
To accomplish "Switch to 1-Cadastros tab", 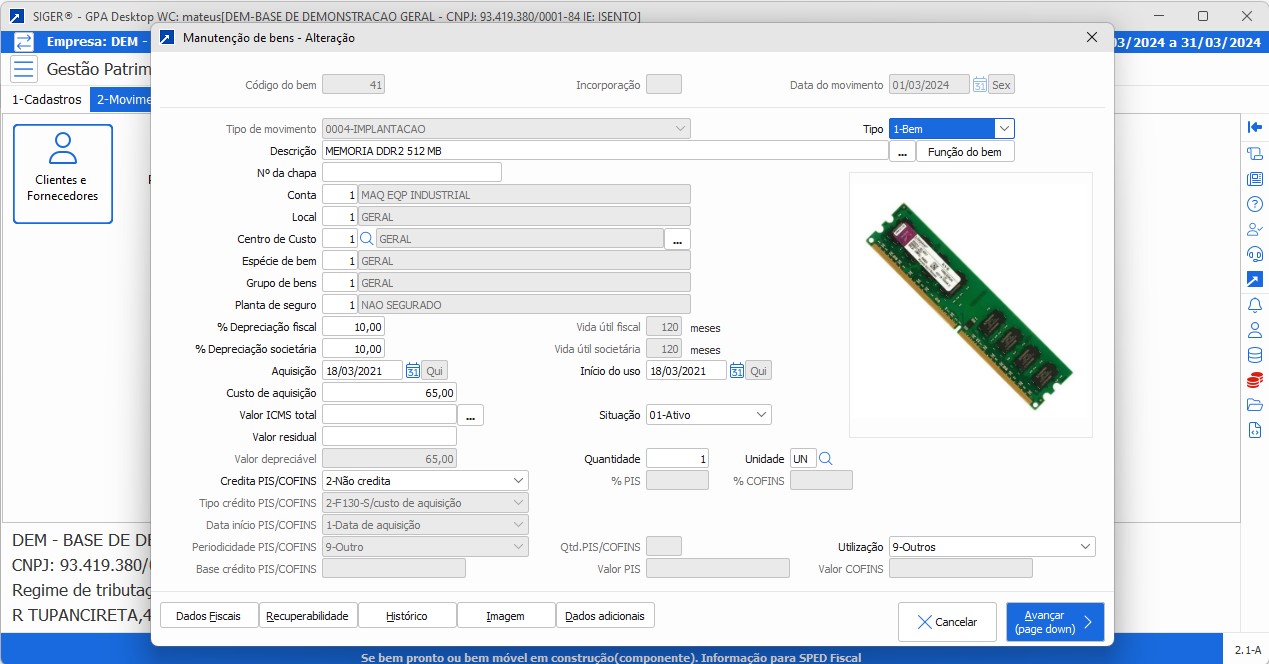I will 46,100.
